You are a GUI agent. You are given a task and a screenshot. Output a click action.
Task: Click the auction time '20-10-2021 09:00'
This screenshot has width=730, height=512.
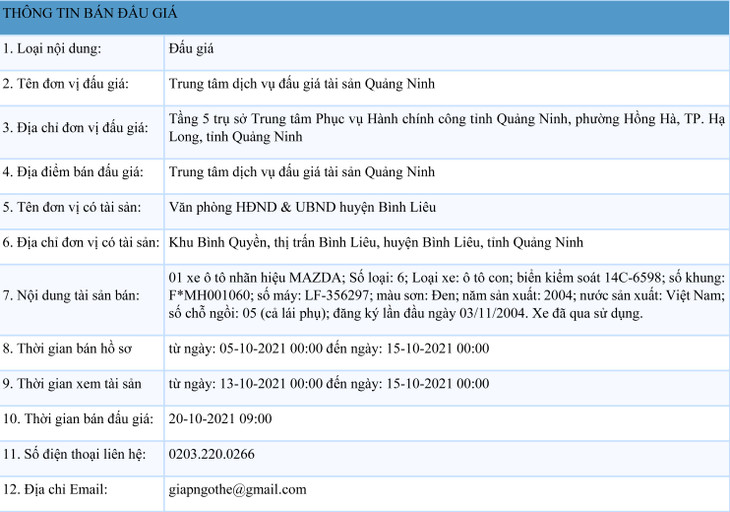220,419
